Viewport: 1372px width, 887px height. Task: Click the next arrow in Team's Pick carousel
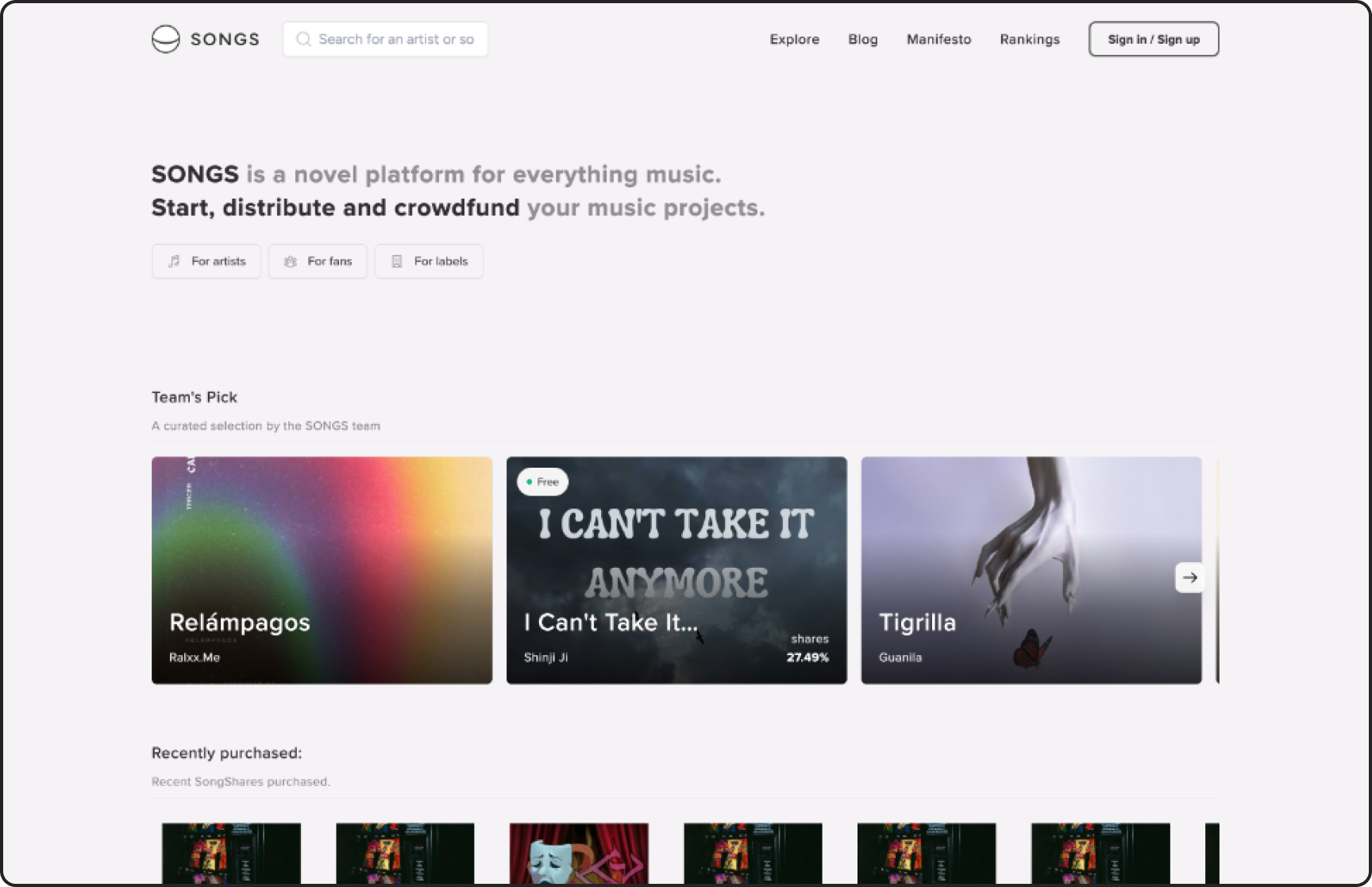tap(1189, 577)
